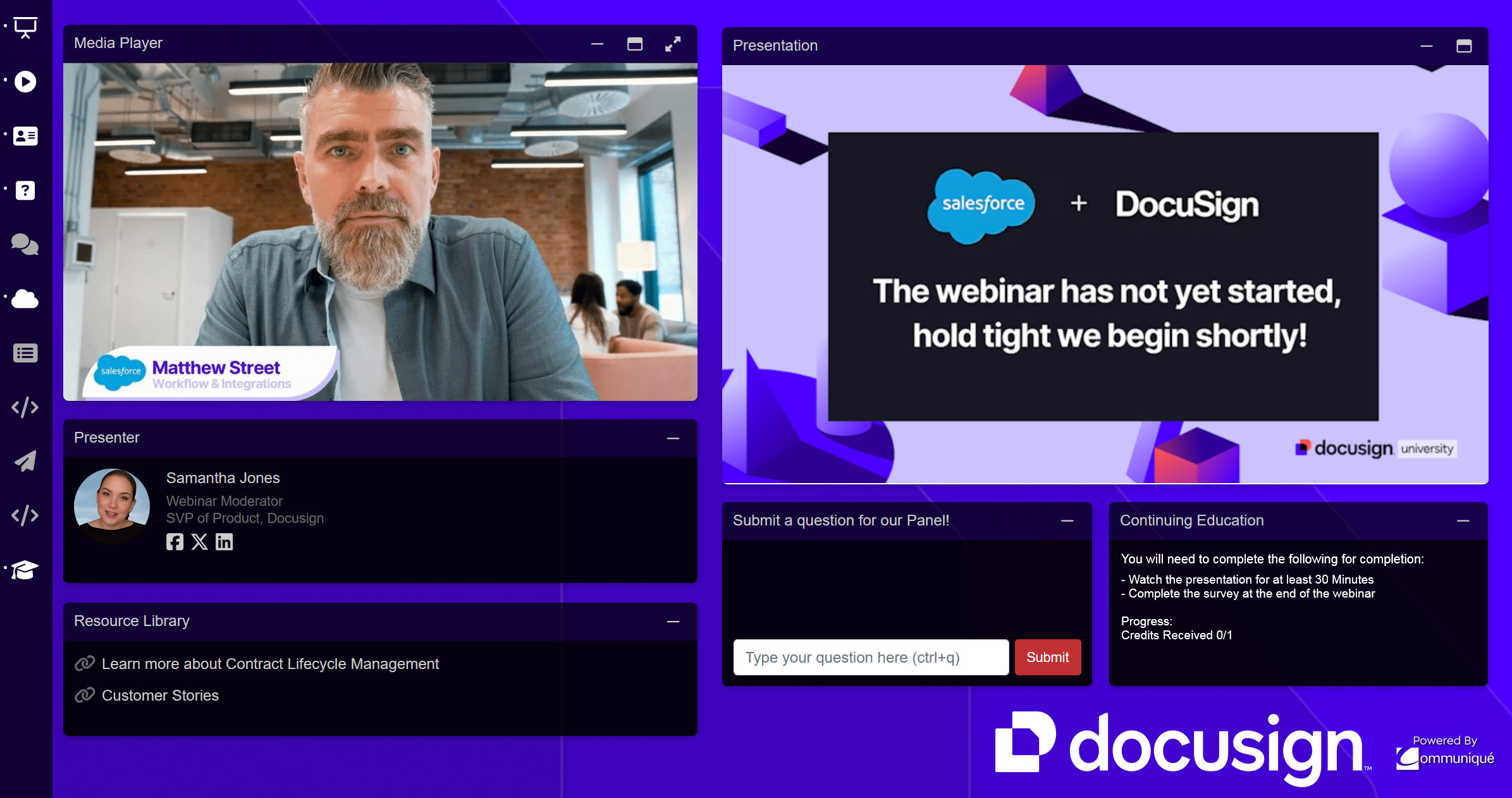Click the Samantha Jones presenter name
1512x798 pixels.
pyautogui.click(x=223, y=478)
